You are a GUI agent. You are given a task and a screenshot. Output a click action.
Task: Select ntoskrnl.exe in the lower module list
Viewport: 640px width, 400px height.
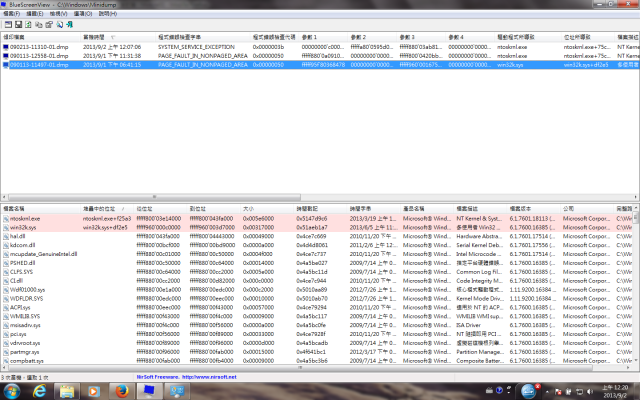(x=25, y=219)
